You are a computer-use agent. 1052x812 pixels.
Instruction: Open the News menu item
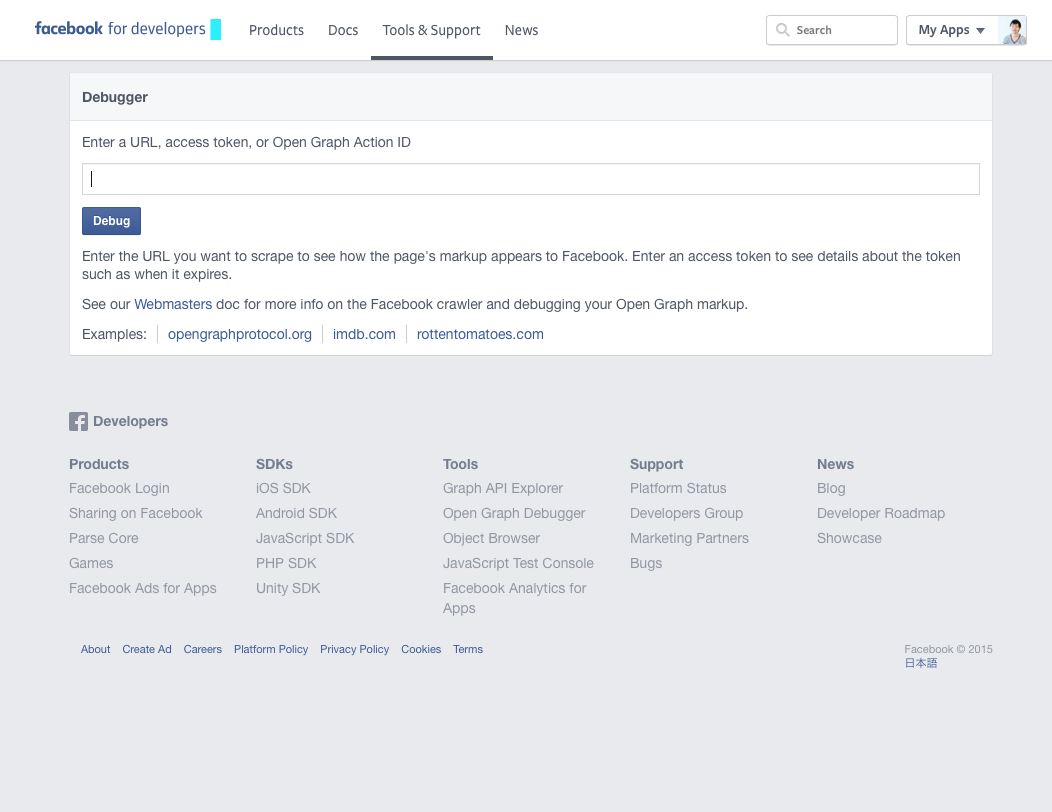coord(521,30)
